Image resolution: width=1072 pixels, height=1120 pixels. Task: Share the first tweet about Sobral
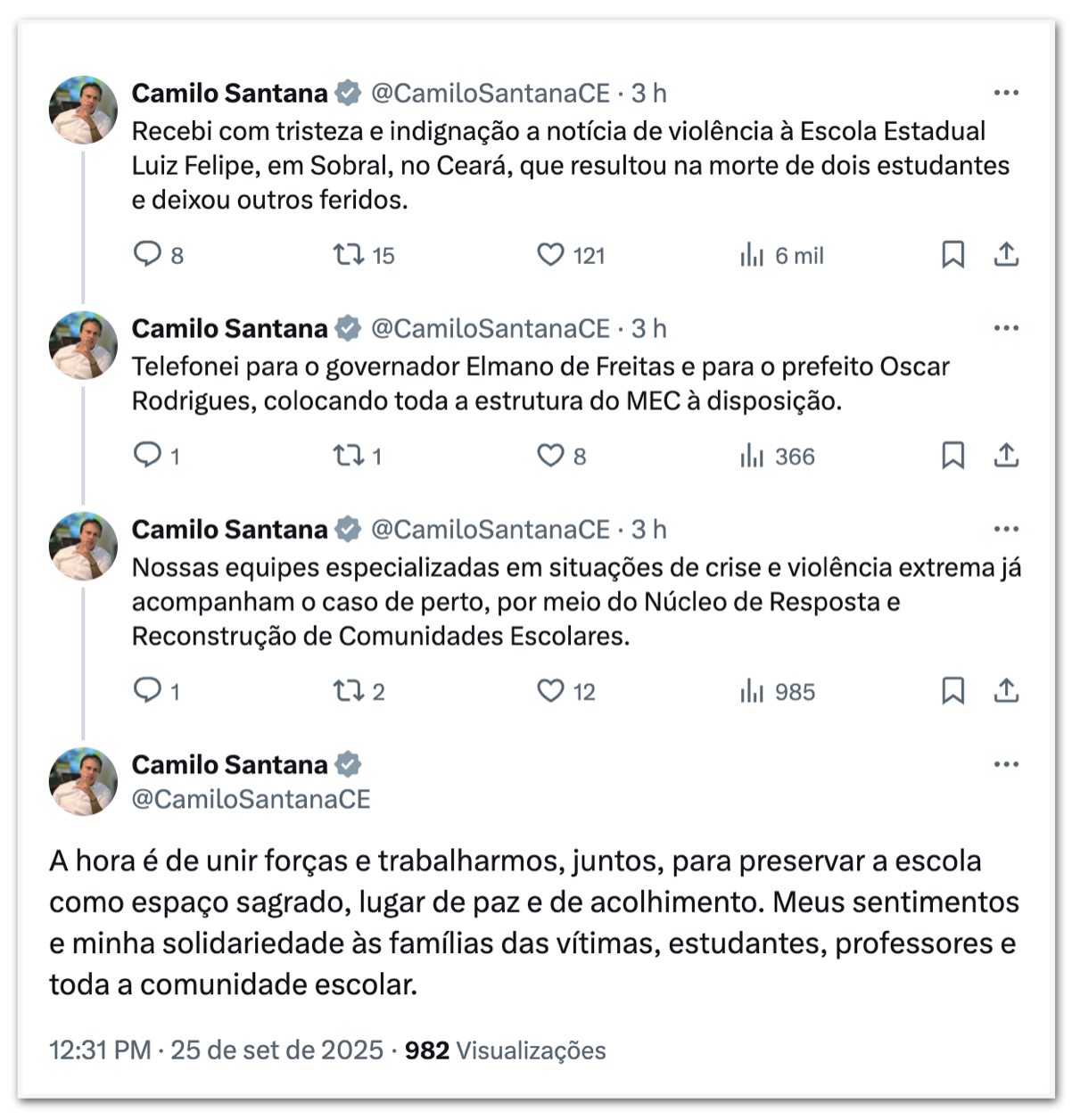[x=1006, y=255]
